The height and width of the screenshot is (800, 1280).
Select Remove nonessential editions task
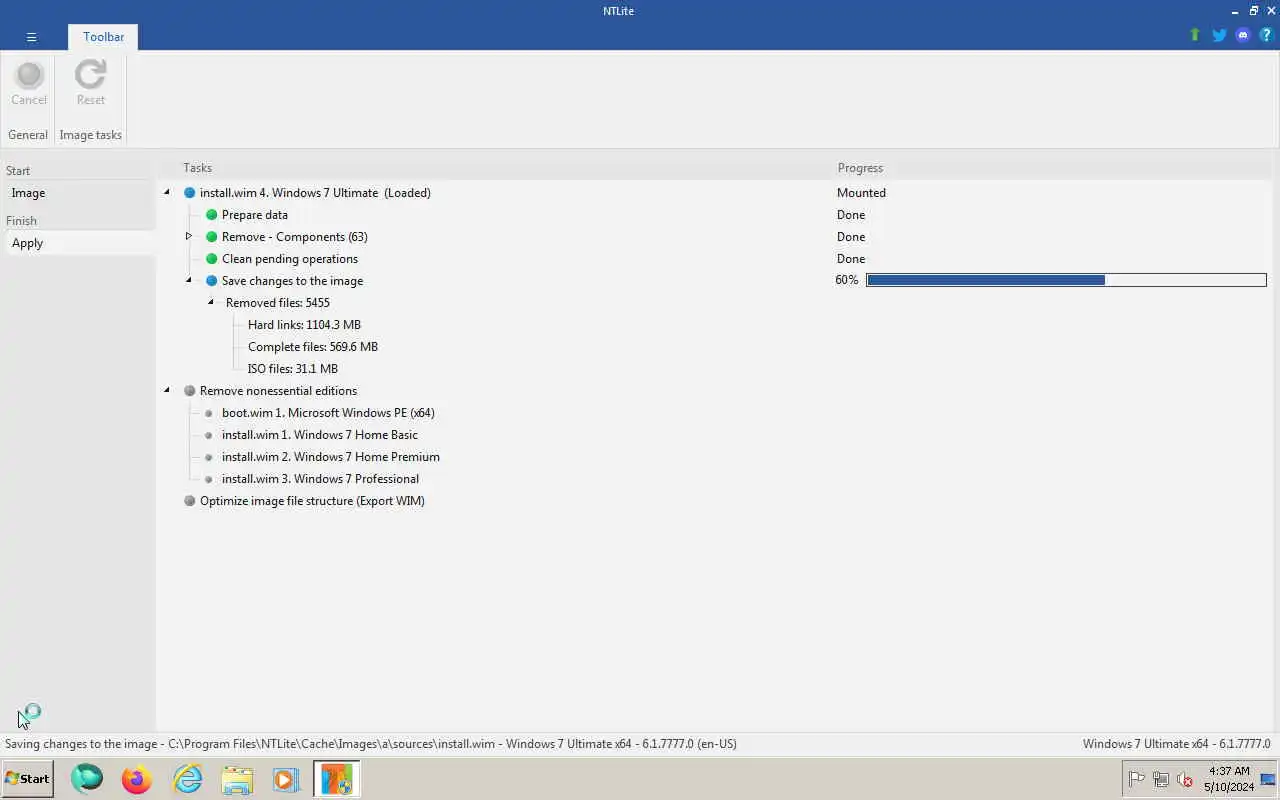click(x=278, y=391)
